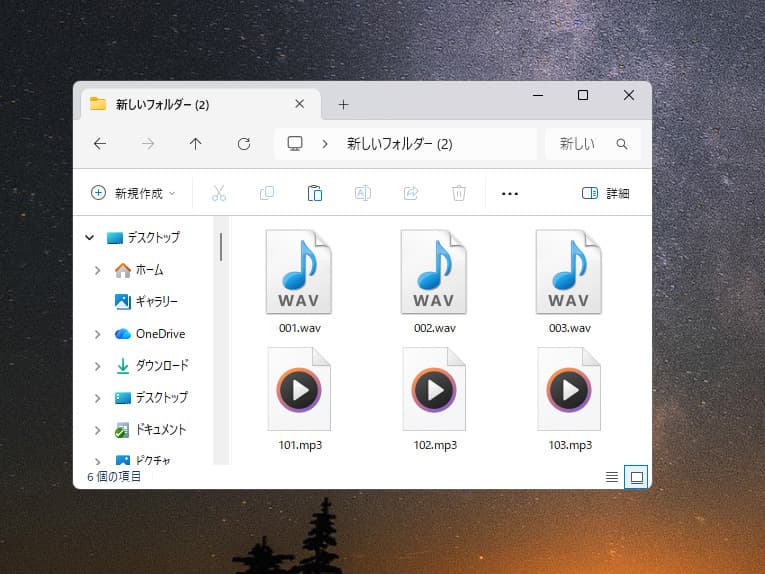Click the Cut scissors icon in toolbar

click(219, 193)
